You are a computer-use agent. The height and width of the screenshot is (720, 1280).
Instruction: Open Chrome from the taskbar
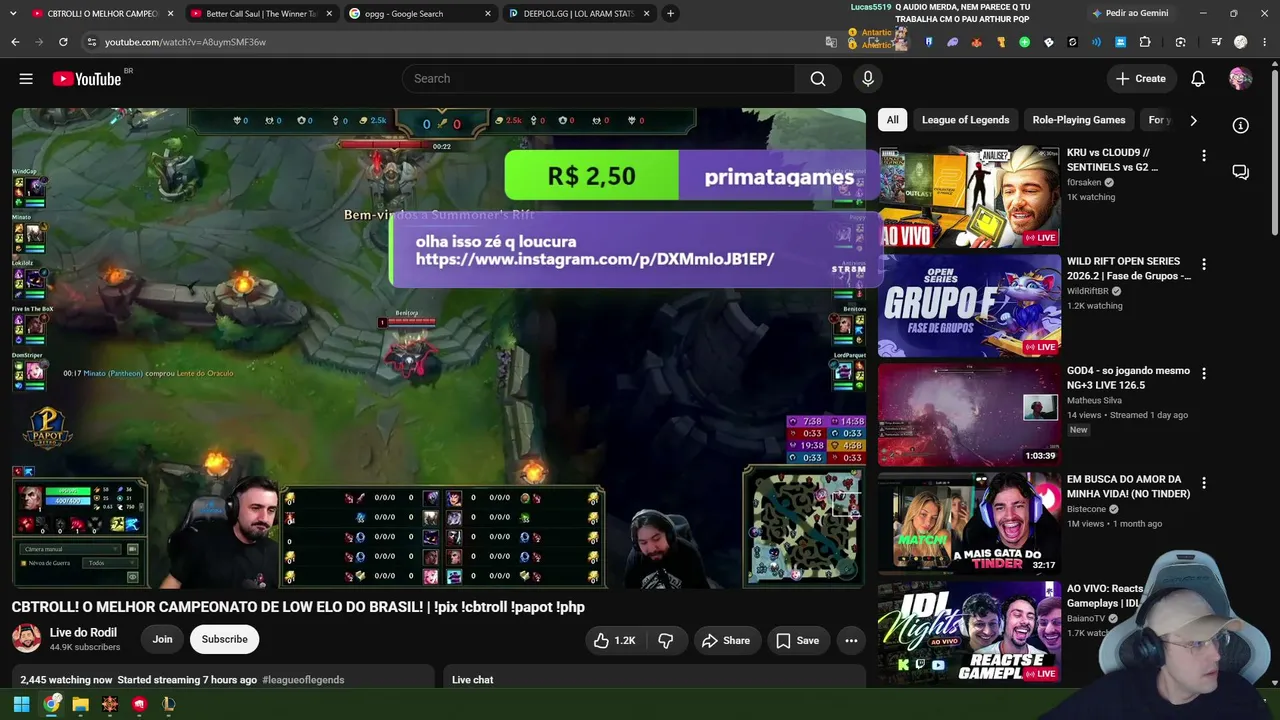[51, 704]
